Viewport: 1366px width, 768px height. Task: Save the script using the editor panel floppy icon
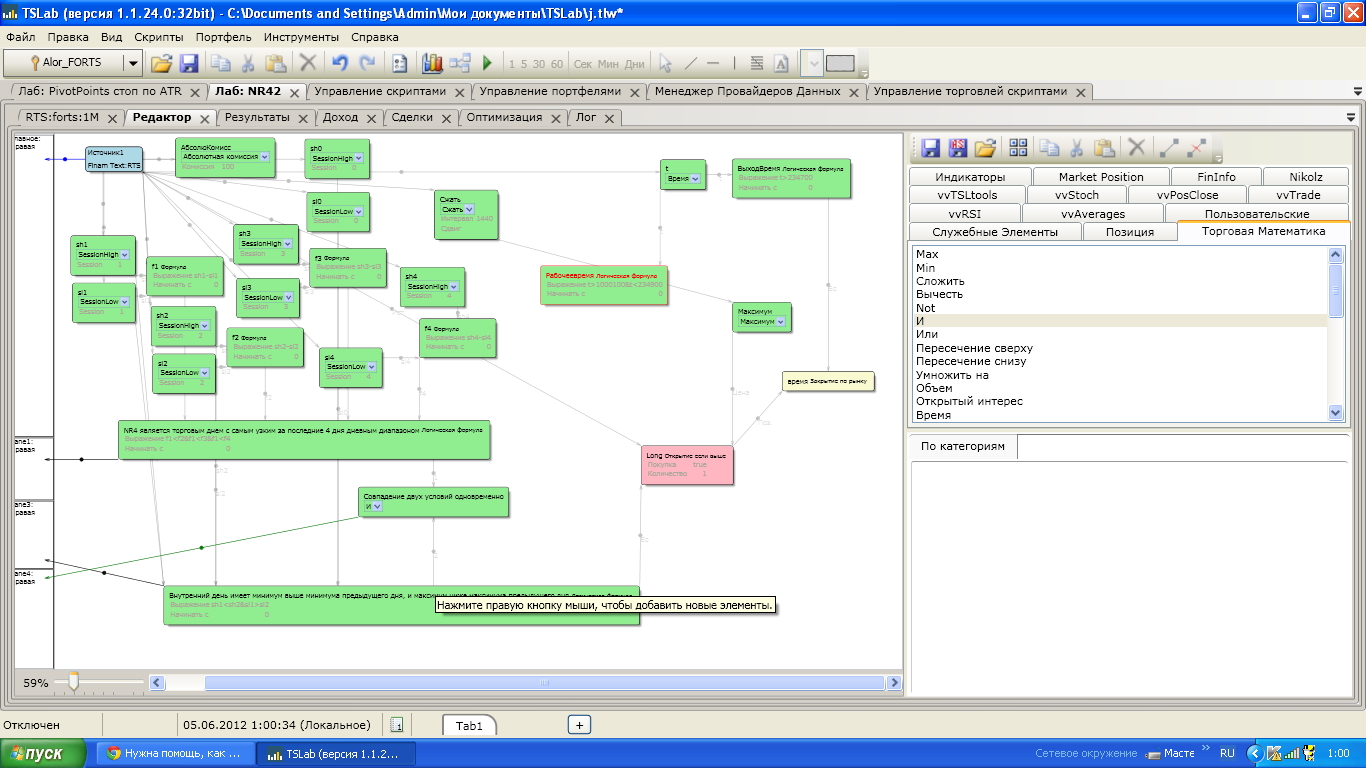(931, 148)
